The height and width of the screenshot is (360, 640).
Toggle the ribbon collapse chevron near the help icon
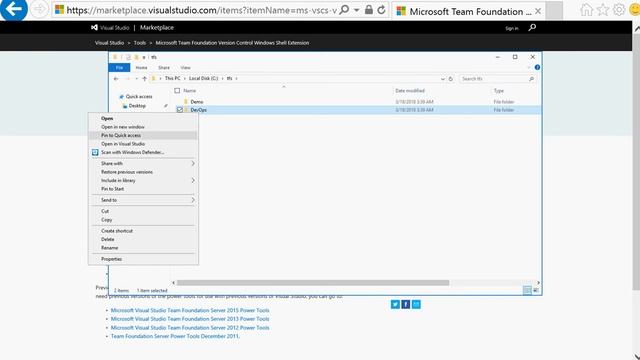529,67
